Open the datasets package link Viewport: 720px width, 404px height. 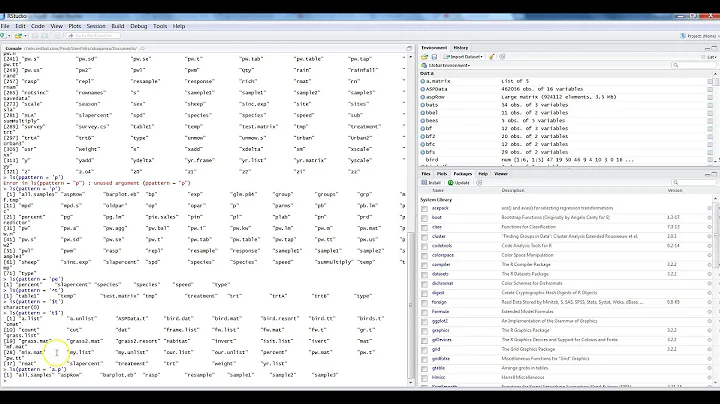[x=440, y=274]
